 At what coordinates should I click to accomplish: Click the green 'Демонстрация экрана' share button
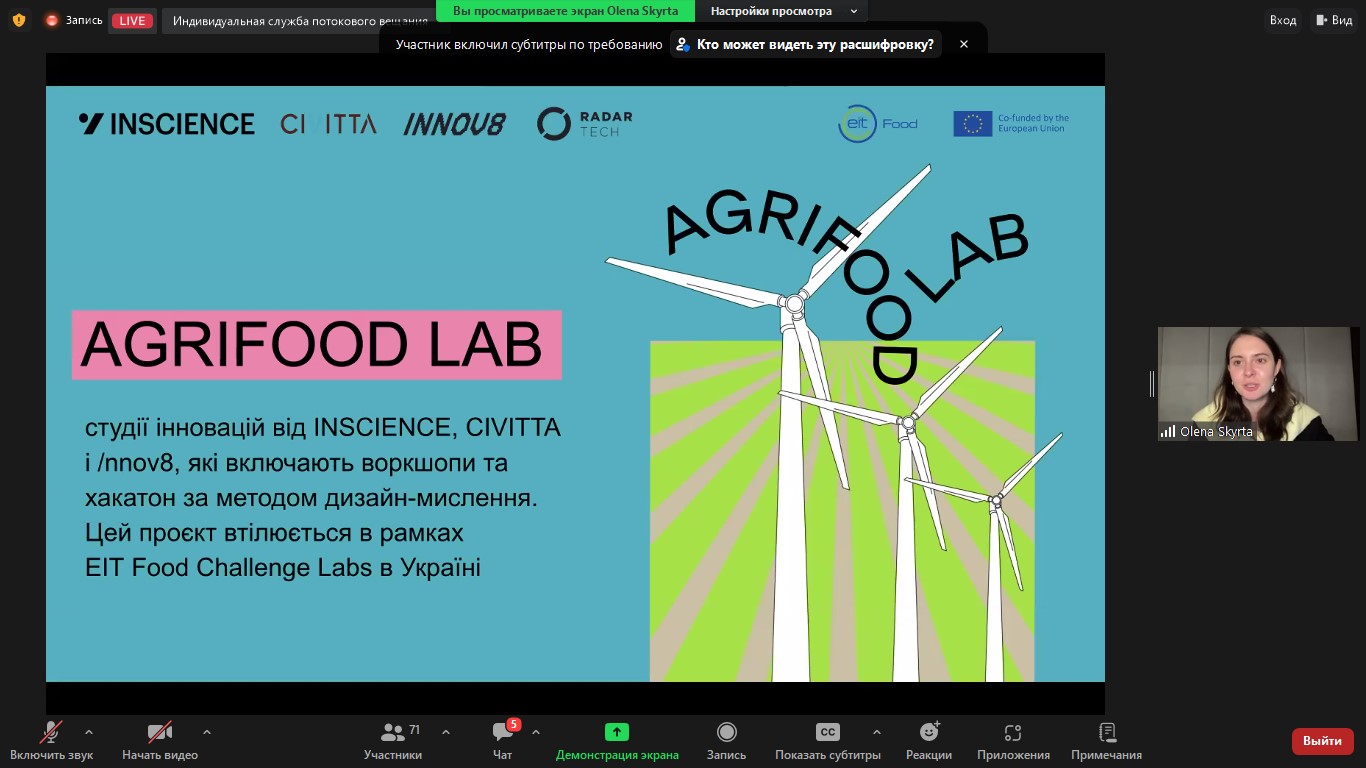point(617,741)
